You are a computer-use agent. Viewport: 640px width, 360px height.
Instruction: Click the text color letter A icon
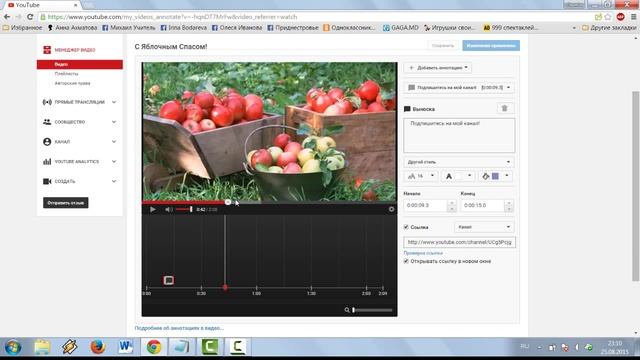[449, 176]
